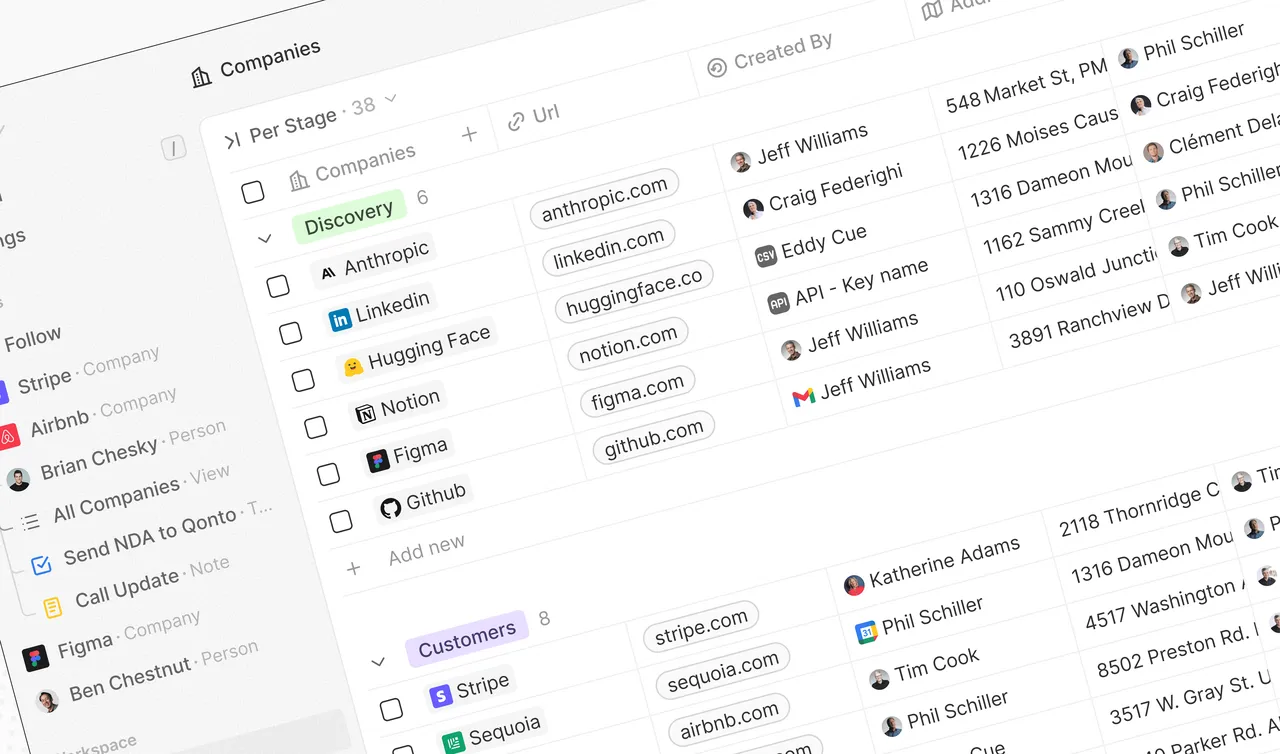Click the Hugging Face emoji logo
Image resolution: width=1280 pixels, height=754 pixels.
(x=353, y=367)
